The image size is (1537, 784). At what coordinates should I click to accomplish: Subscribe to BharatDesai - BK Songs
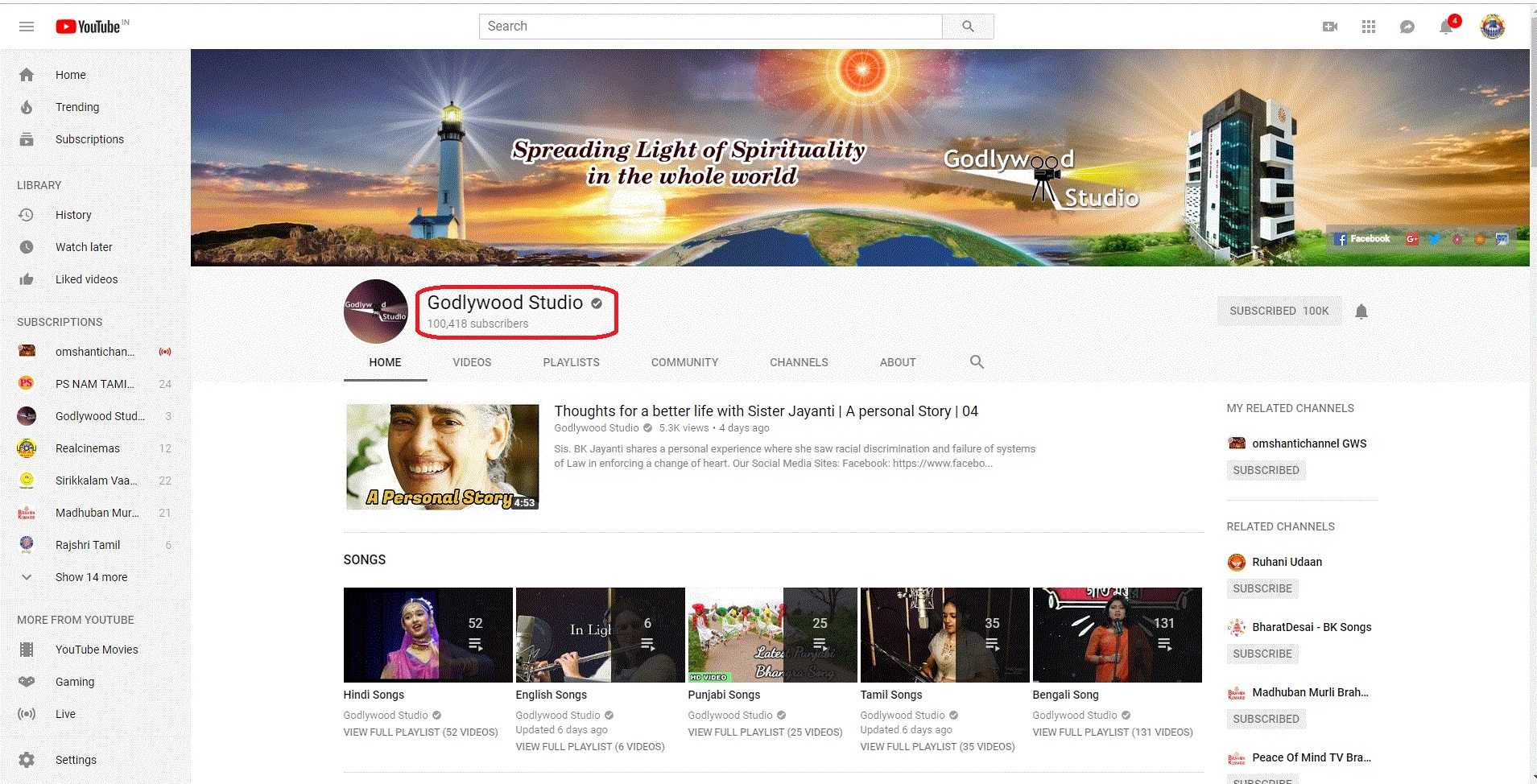pos(1262,654)
